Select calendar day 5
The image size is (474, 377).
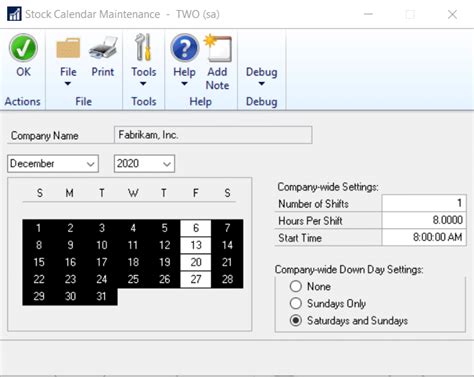(x=165, y=228)
